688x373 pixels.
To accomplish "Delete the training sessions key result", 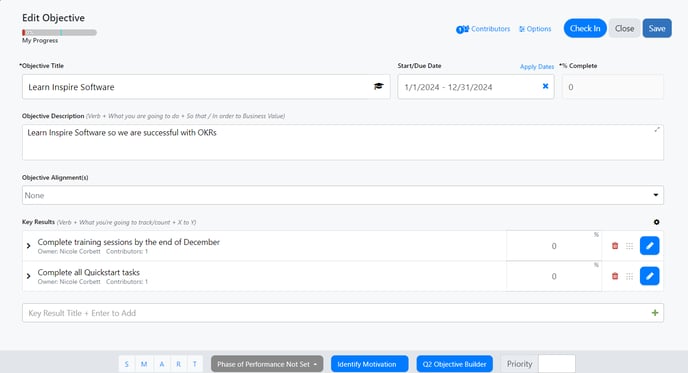I will tap(615, 246).
